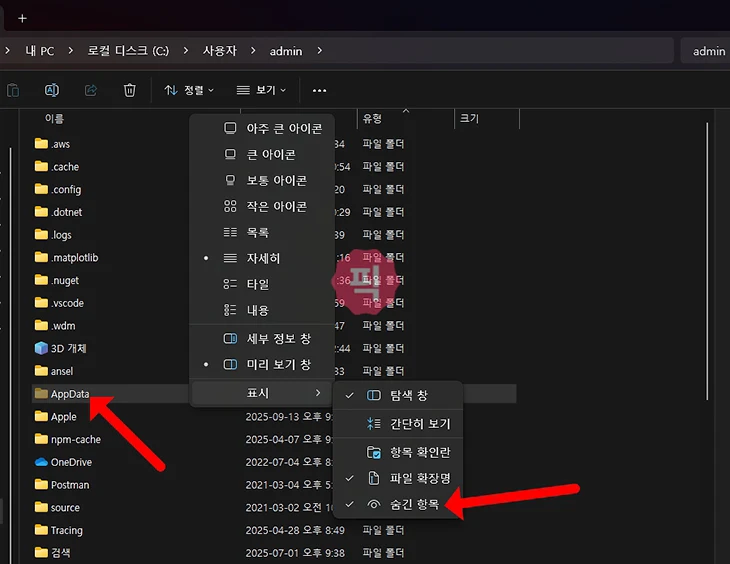
Task: Click date 2025-07-01 오후 9:38
Action: (295, 553)
